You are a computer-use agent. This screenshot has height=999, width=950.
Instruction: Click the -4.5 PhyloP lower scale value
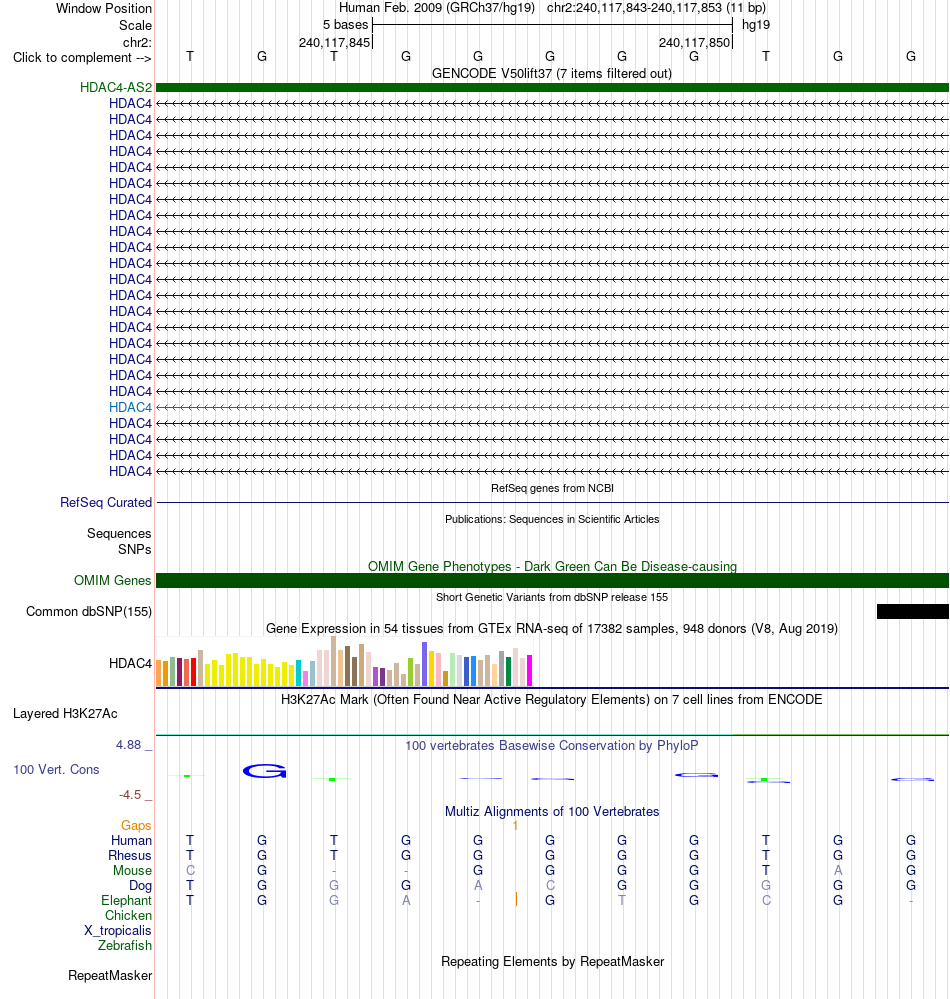point(130,794)
